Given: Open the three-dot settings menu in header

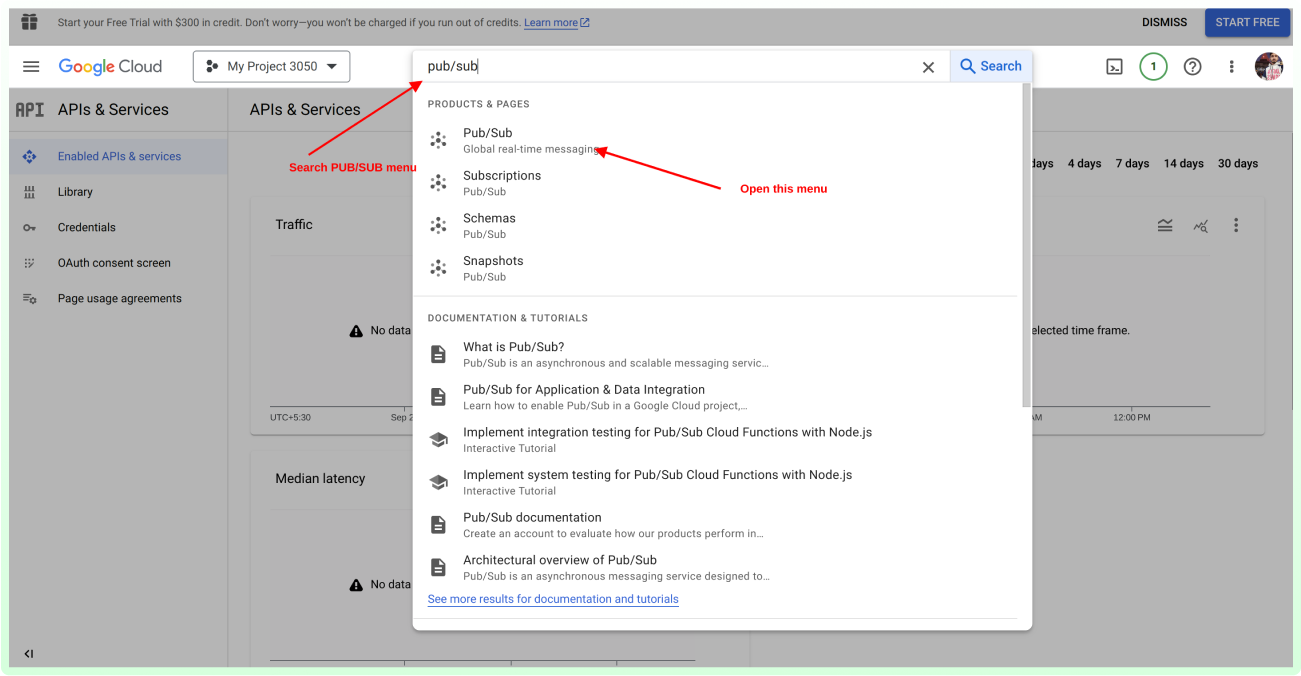Looking at the screenshot, I should [1231, 67].
